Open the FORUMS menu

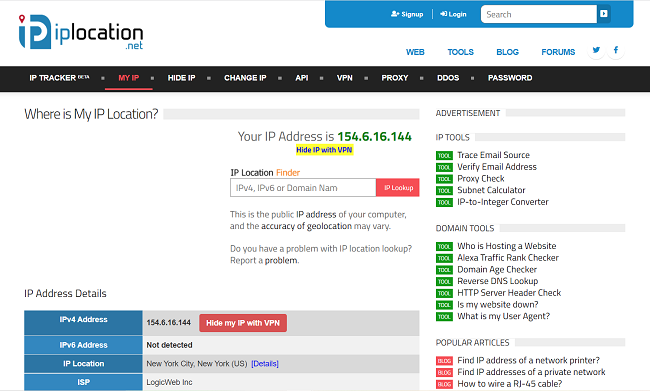click(558, 52)
